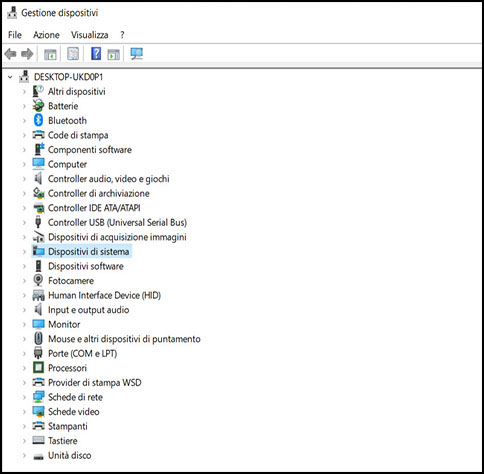Expand the Controller IDE ATA/ATAPI arrow
The width and height of the screenshot is (484, 474).
pyautogui.click(x=24, y=208)
